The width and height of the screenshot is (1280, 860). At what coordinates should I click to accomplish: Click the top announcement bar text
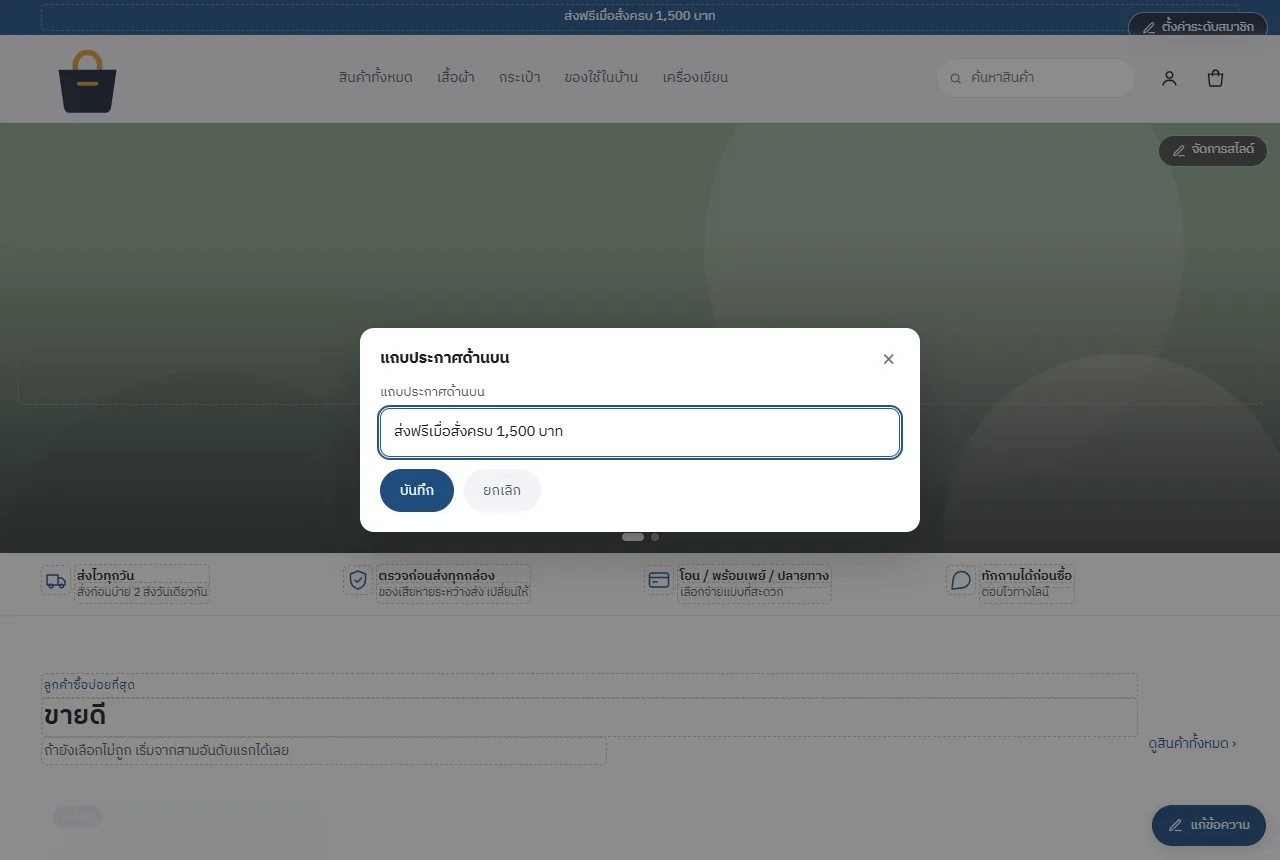click(x=640, y=17)
